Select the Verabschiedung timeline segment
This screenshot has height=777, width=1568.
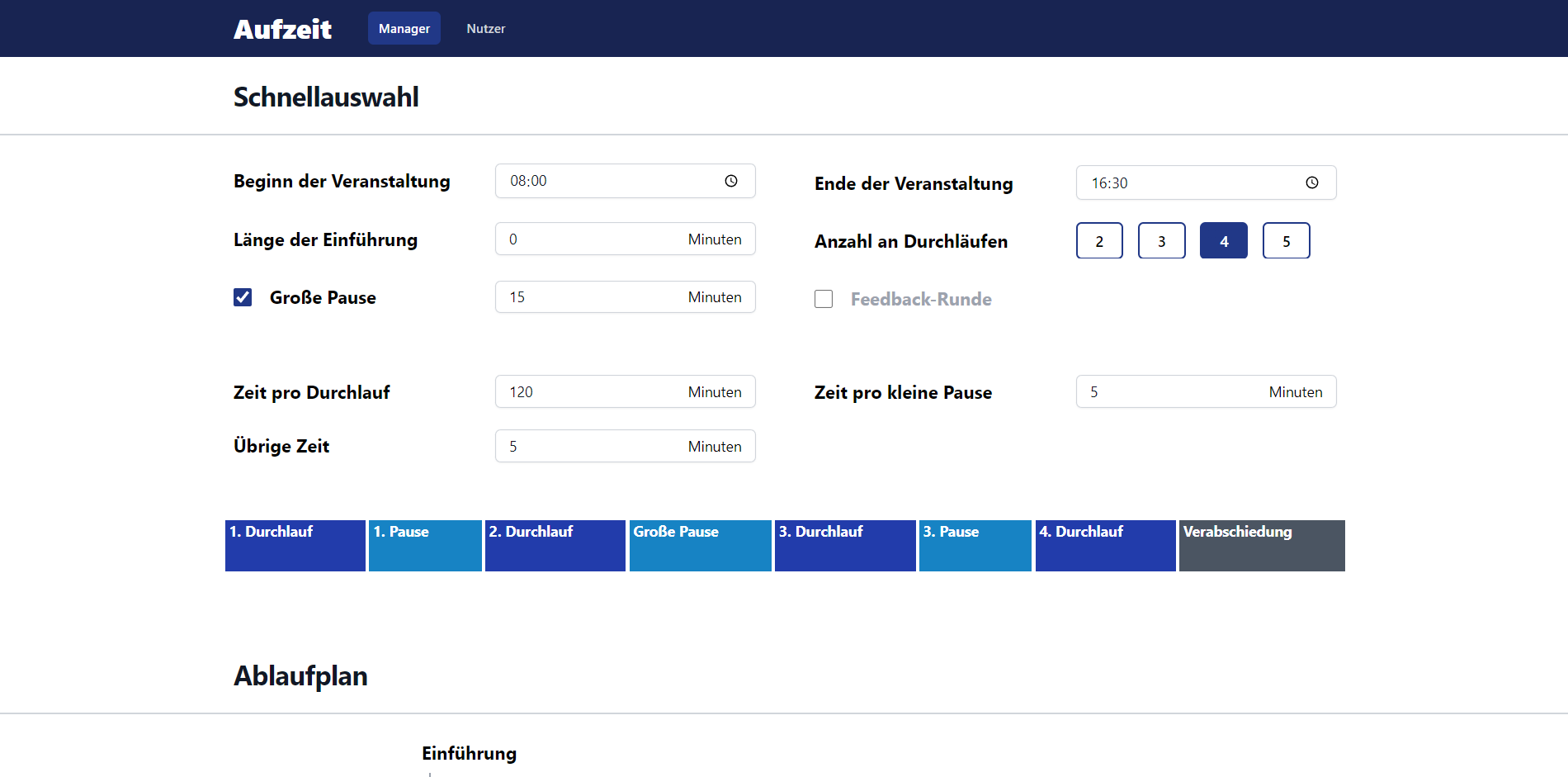1261,545
